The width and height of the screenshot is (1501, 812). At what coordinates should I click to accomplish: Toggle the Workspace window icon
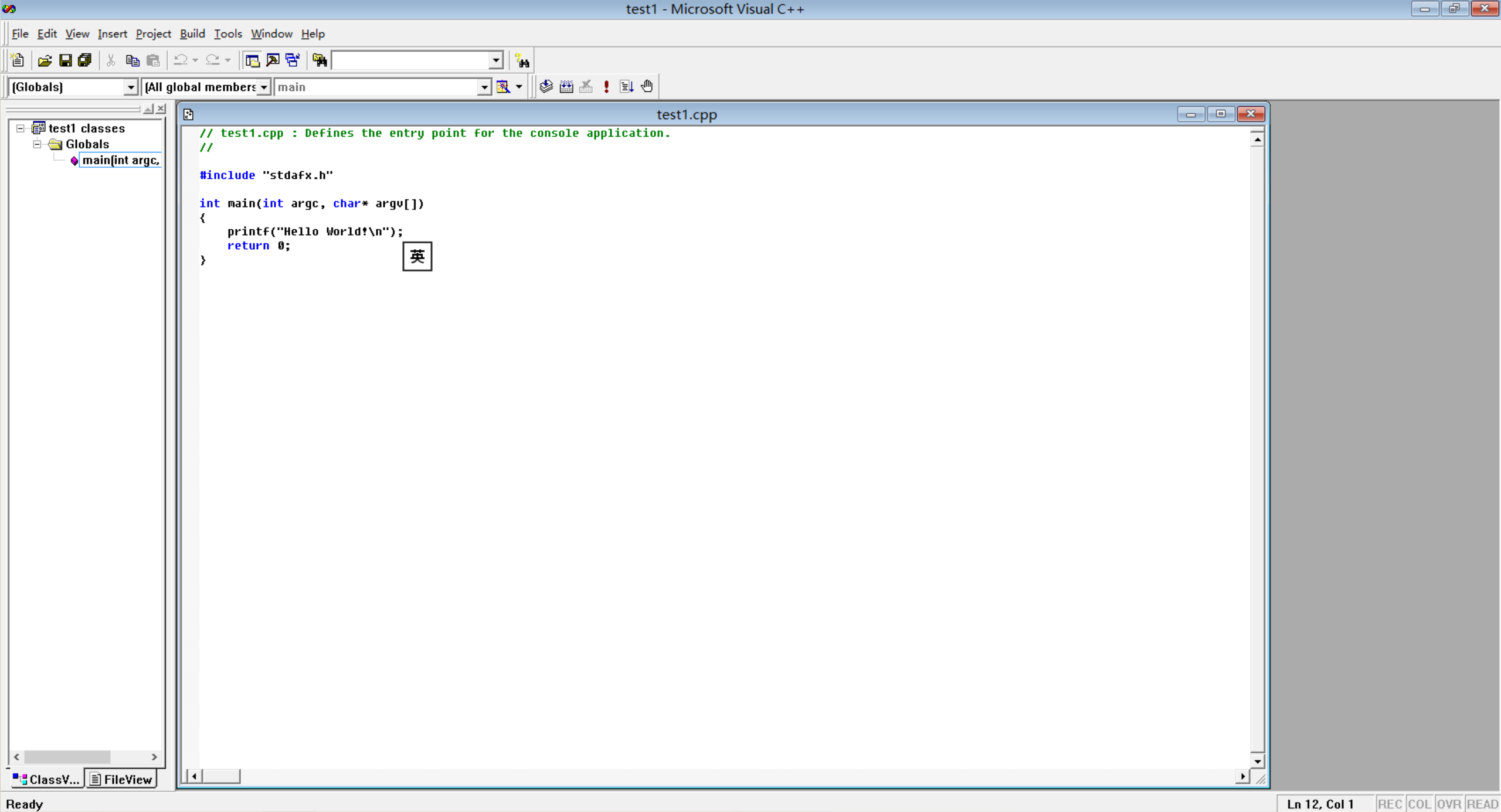coord(253,60)
